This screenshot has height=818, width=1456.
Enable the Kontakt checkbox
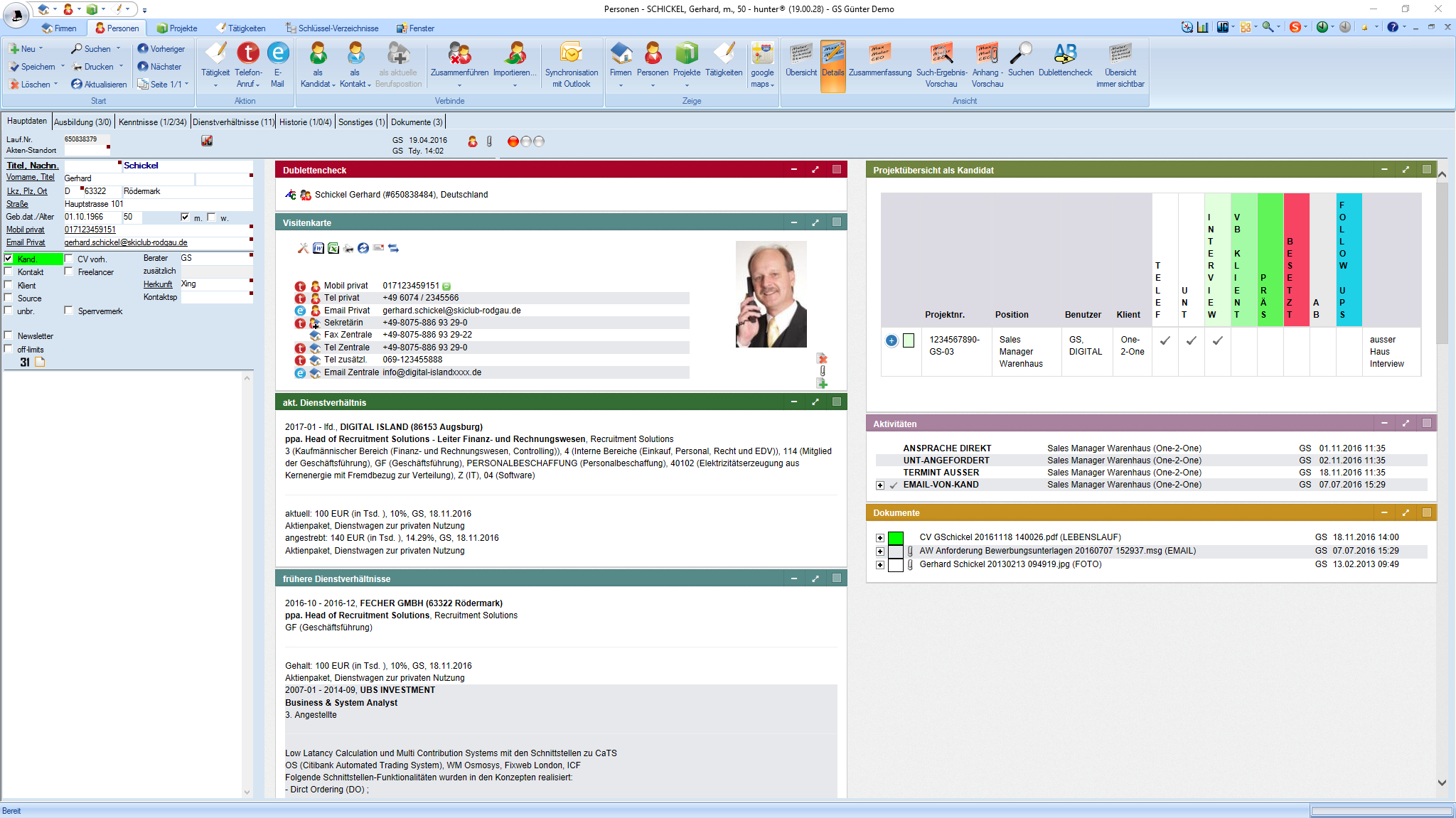[9, 271]
